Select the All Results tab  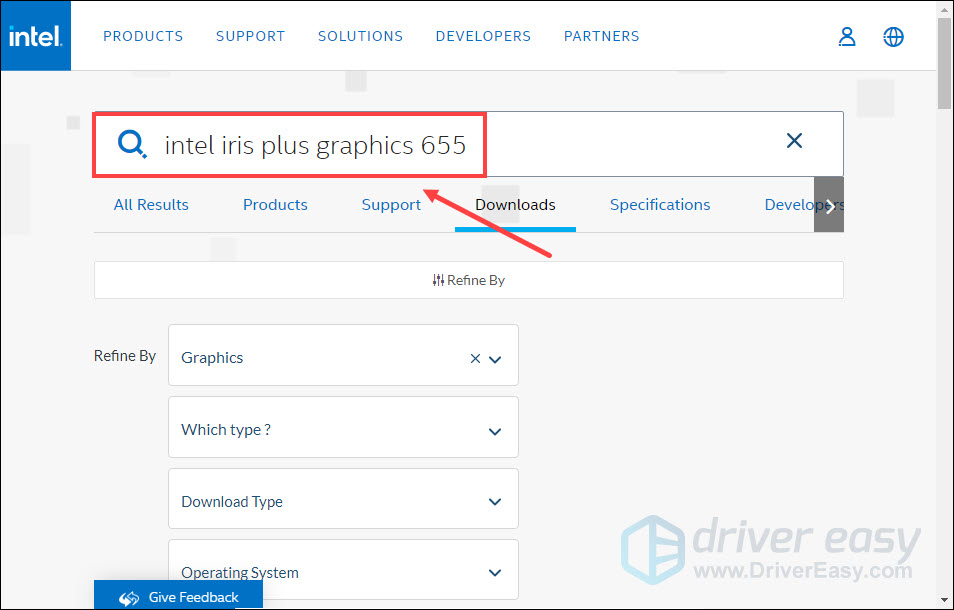[151, 204]
